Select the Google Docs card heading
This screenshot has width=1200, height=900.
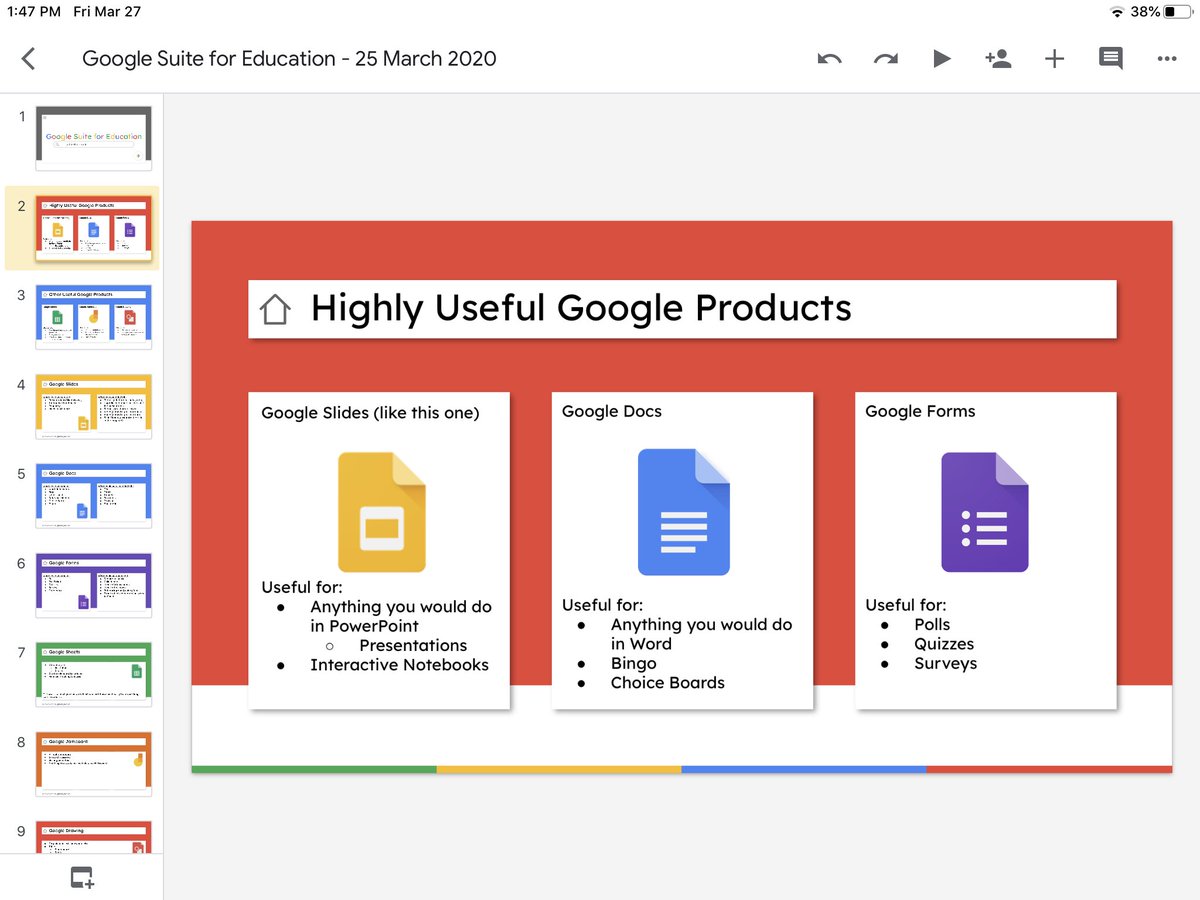(x=611, y=411)
